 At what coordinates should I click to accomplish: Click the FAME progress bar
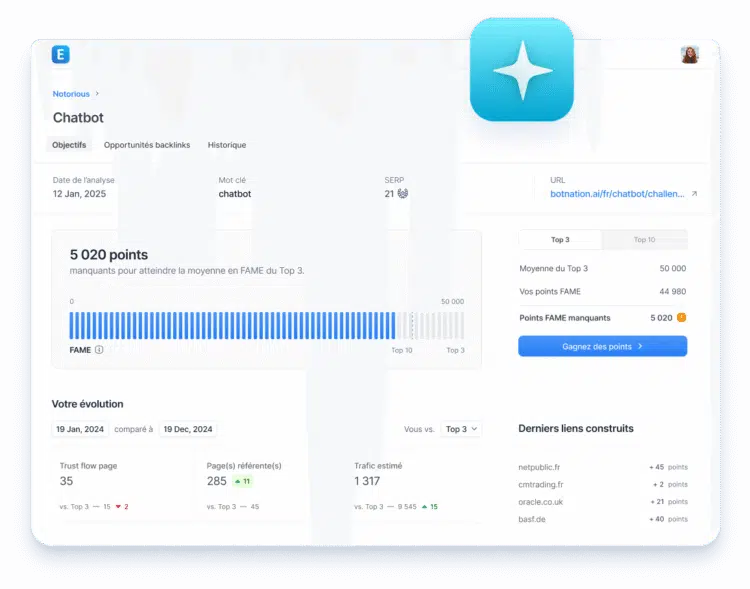point(266,325)
